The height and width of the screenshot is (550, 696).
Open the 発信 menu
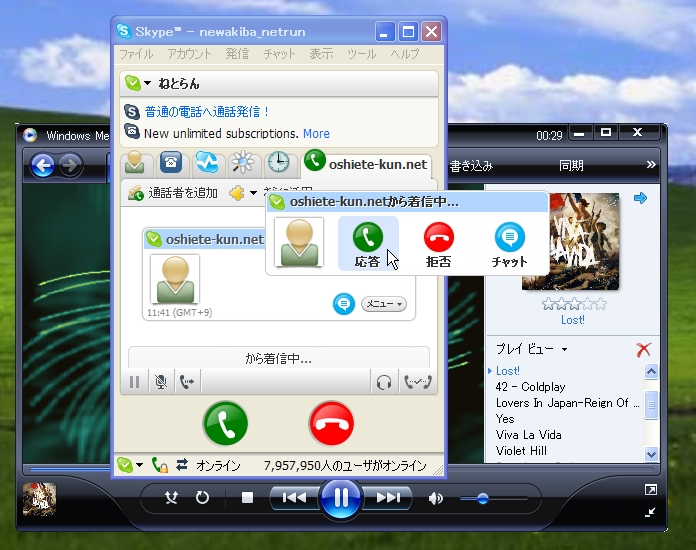point(237,54)
